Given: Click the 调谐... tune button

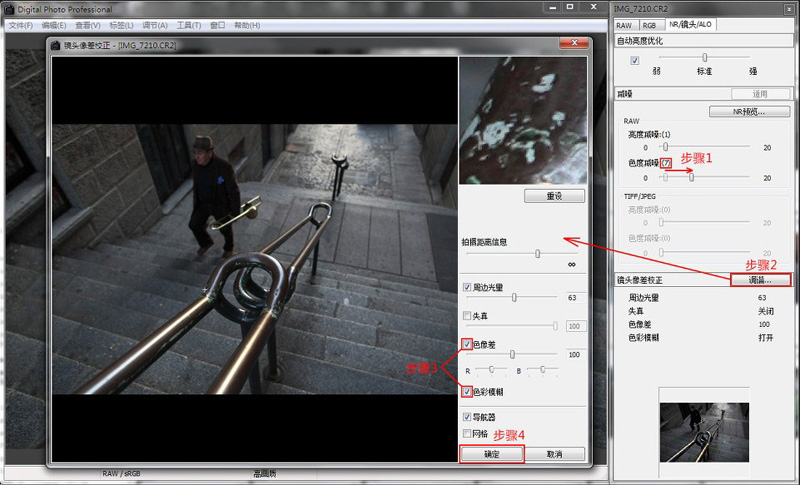Looking at the screenshot, I should tap(760, 280).
